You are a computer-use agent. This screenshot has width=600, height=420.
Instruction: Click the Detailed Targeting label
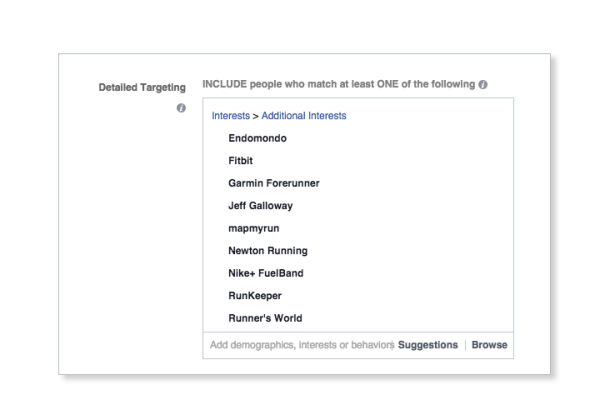click(142, 88)
